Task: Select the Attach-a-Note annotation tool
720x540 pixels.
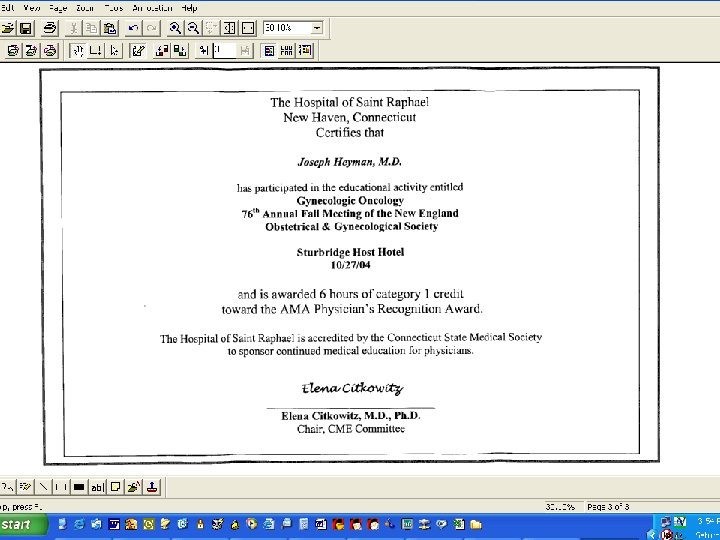Action: tap(115, 487)
